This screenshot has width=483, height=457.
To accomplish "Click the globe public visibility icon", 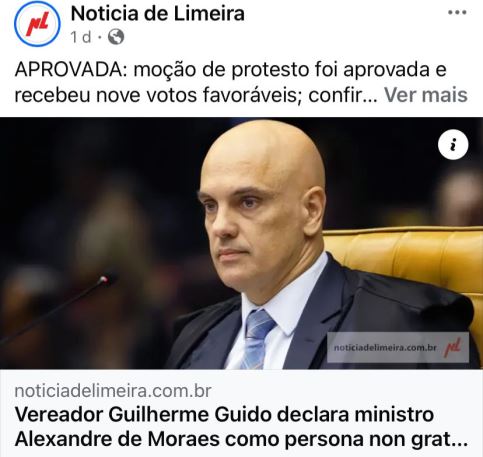I will (116, 37).
